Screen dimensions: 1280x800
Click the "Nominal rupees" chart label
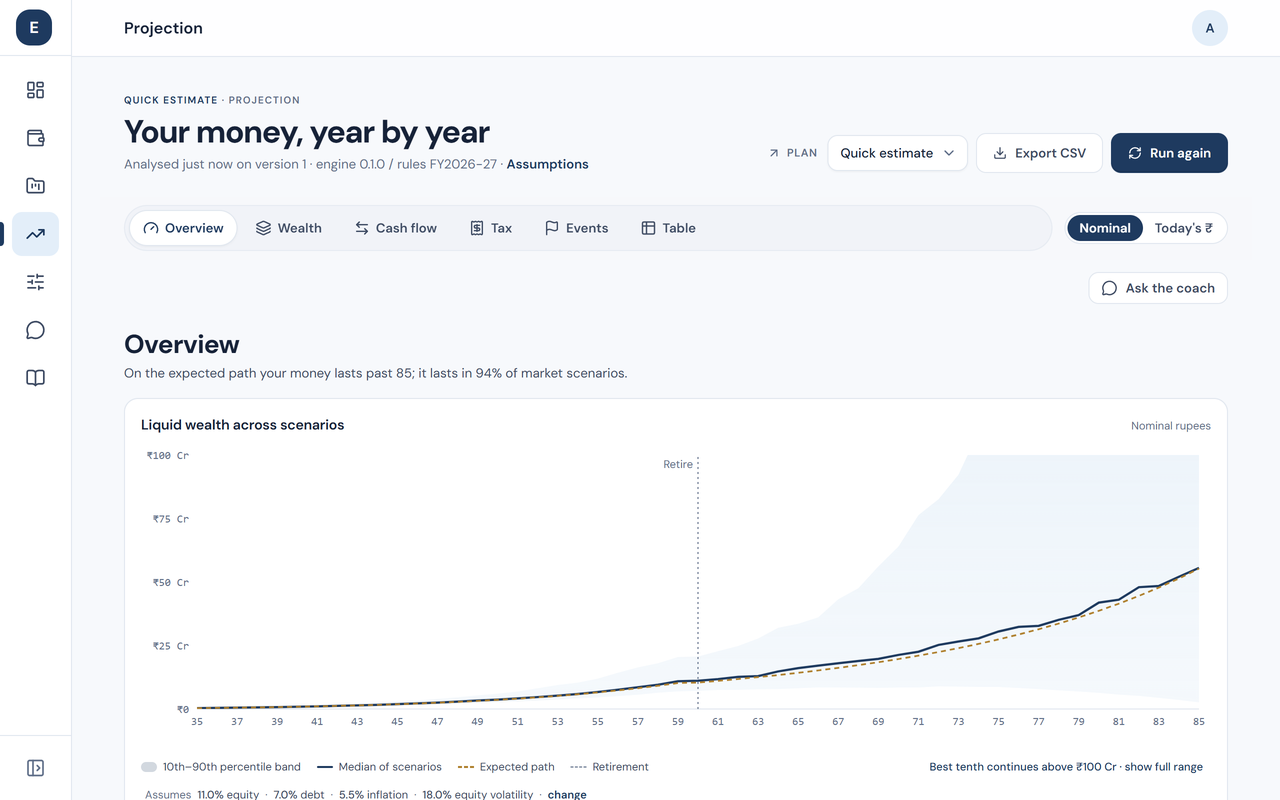click(1171, 426)
